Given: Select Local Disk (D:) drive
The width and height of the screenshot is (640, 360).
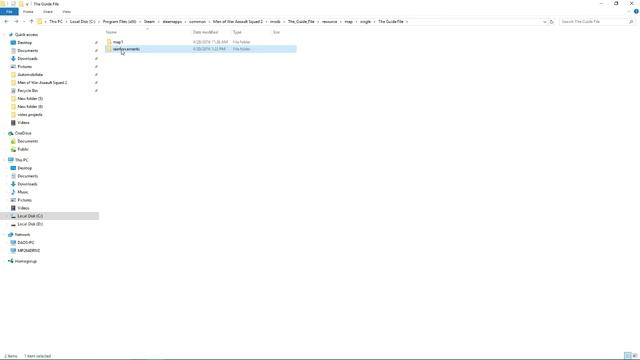Looking at the screenshot, I should 30,224.
